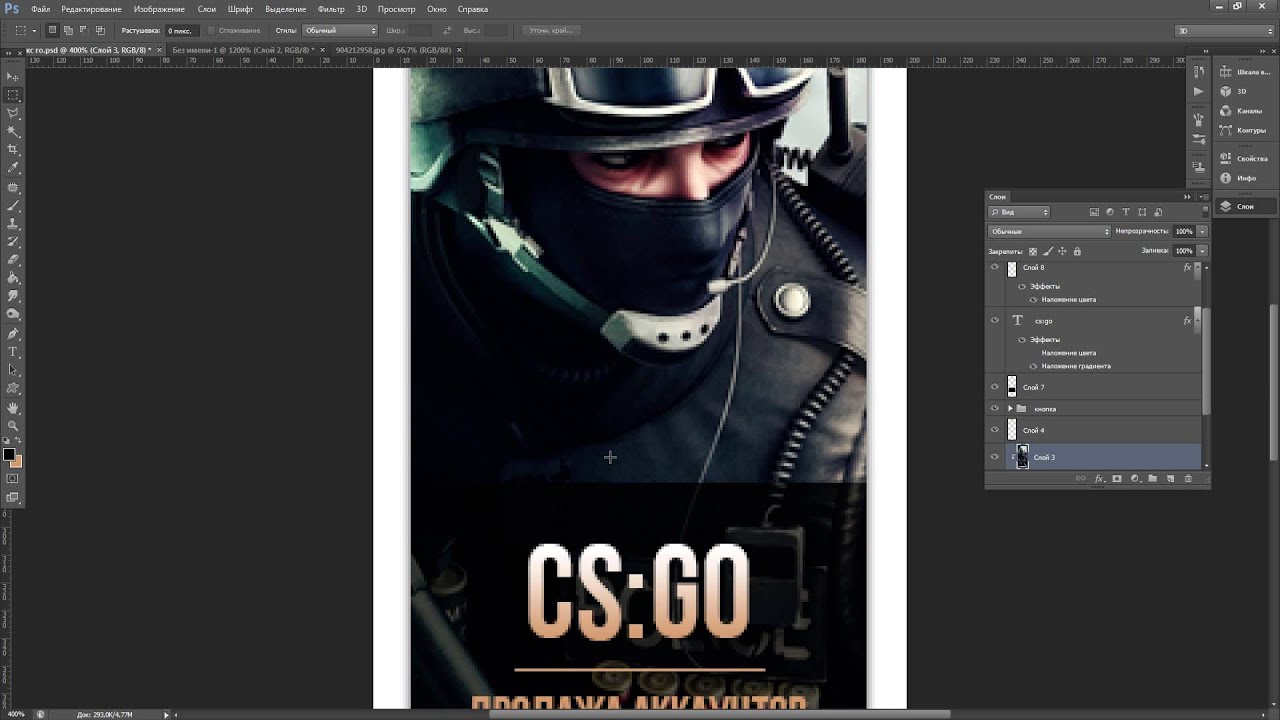Create a new layer icon
The image size is (1280, 720).
(1170, 478)
